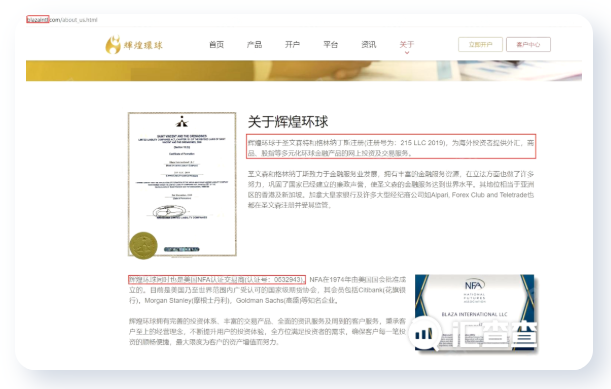611x389 pixels.
Task: Click the yellow banner image below navigation
Action: (x=304, y=71)
